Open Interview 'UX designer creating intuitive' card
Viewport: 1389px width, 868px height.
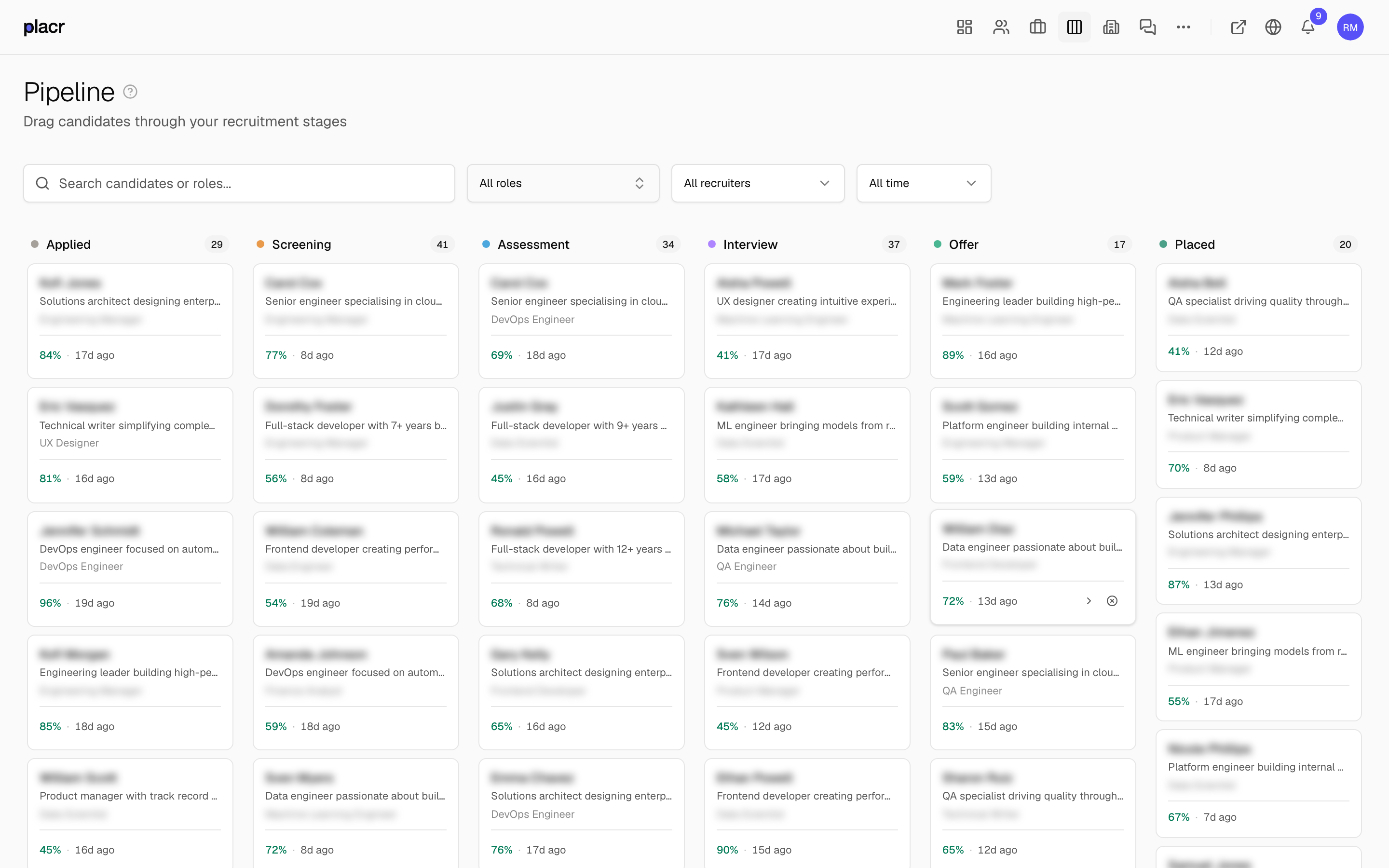pyautogui.click(x=807, y=321)
